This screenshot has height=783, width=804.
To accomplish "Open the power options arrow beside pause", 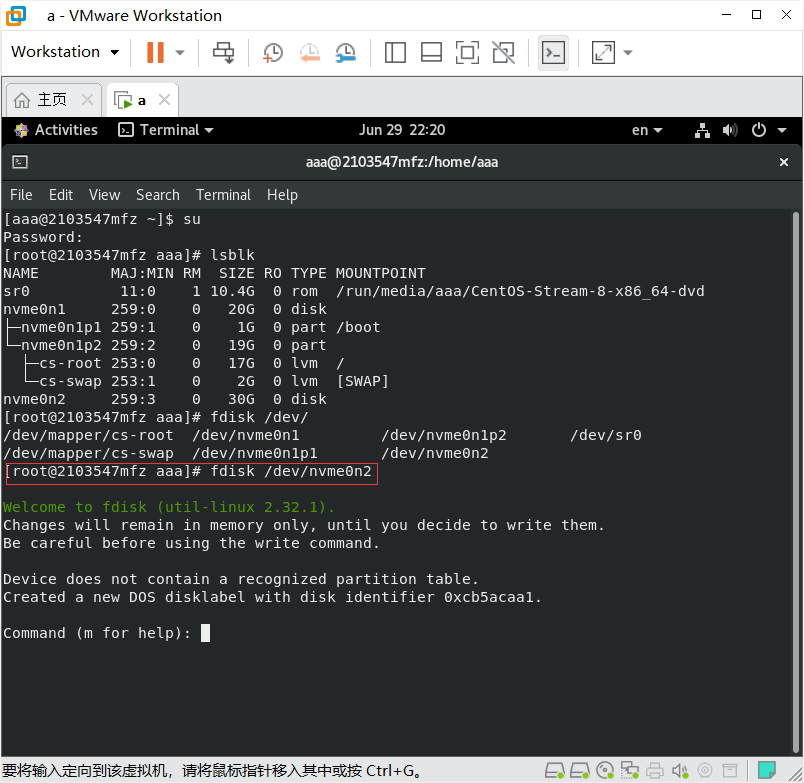I will [179, 52].
